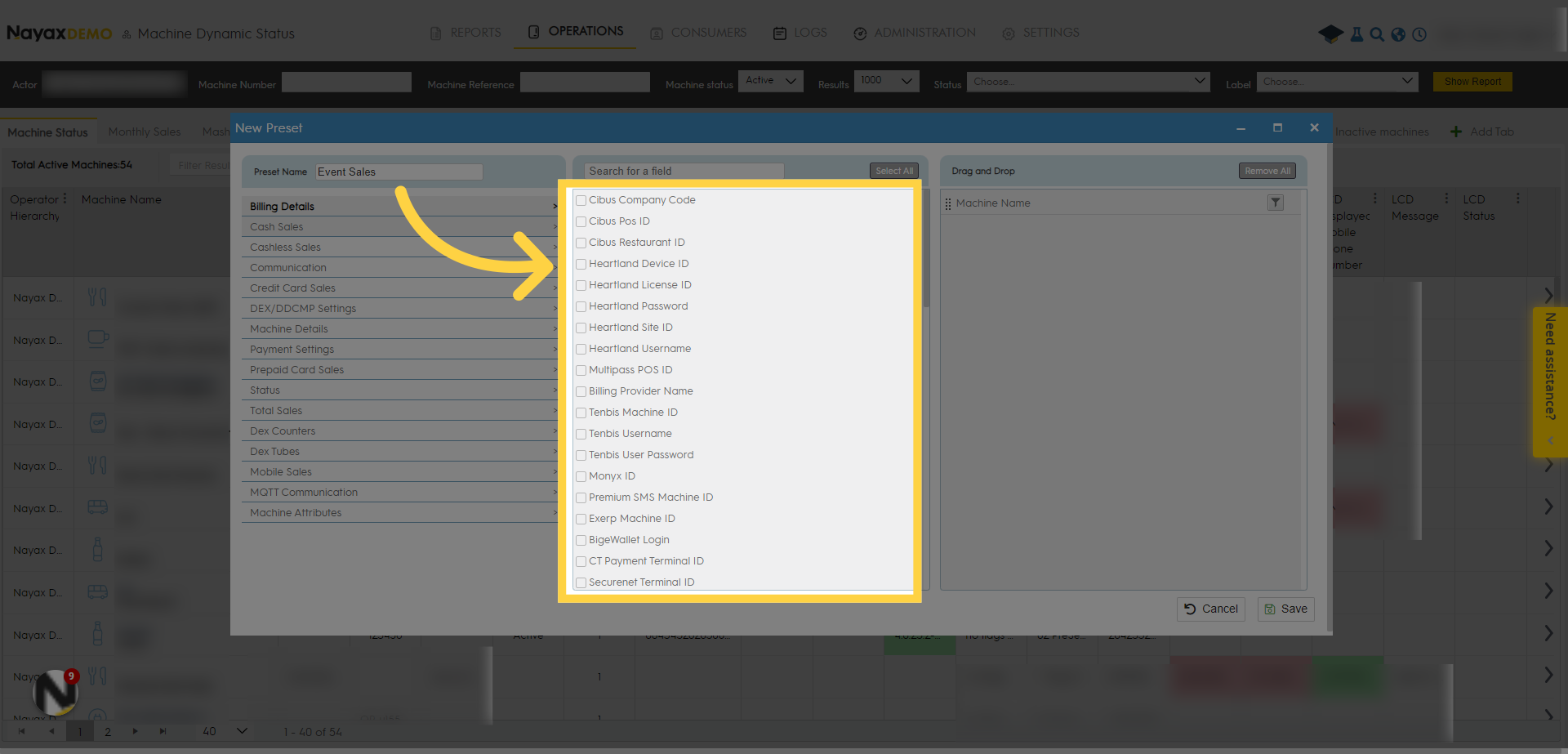
Task: Go to first page of results
Action: [21, 731]
